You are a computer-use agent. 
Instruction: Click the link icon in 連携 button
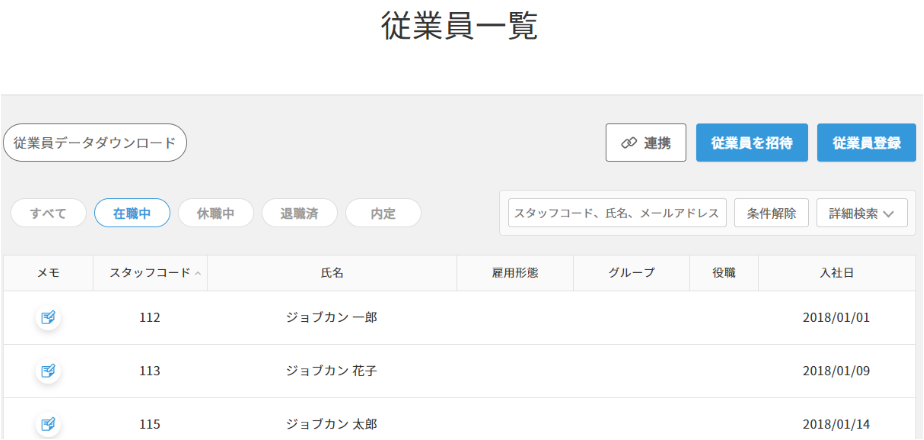point(629,143)
